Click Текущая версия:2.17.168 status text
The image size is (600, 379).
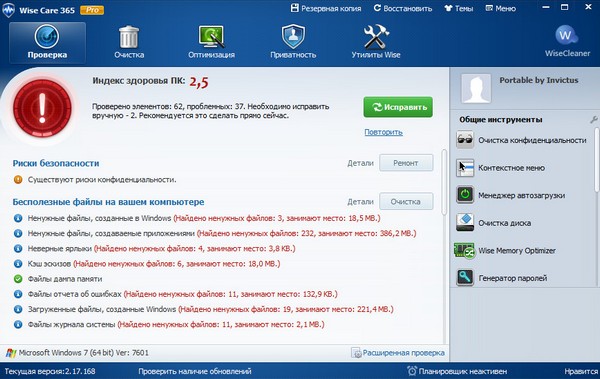coord(50,371)
